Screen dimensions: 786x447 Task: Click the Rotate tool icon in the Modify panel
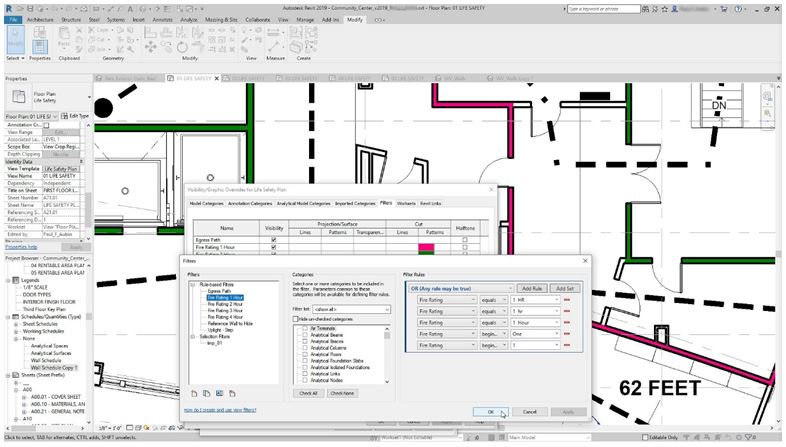pyautogui.click(x=182, y=48)
